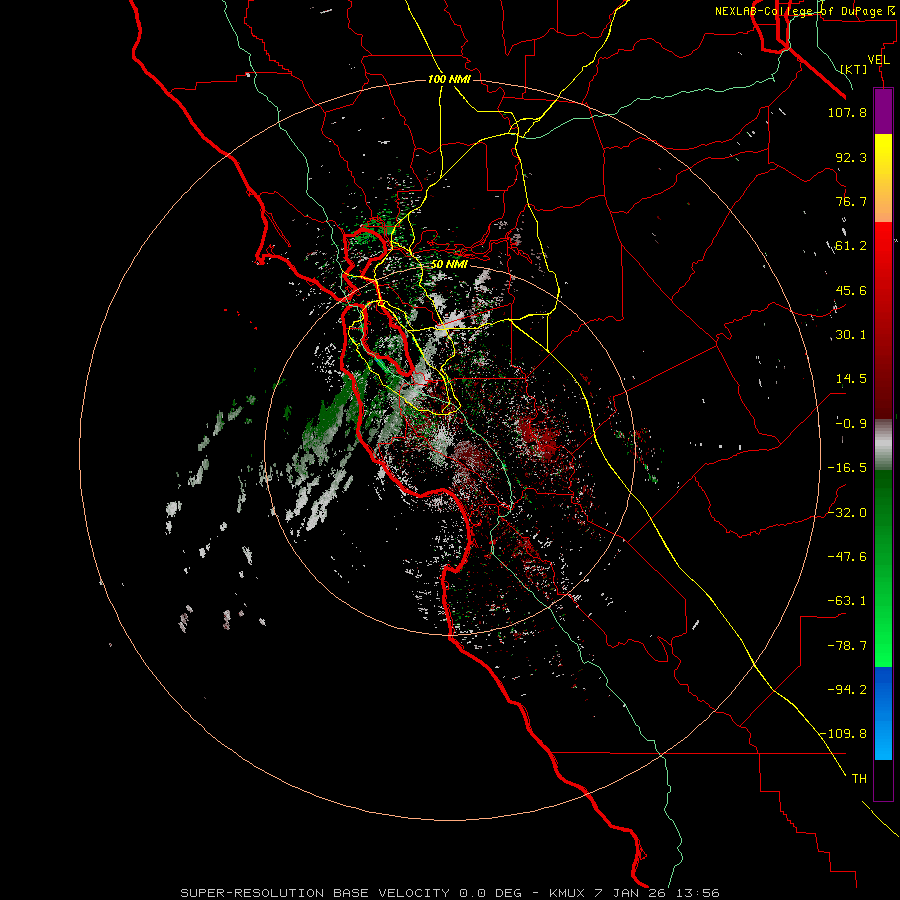
Task: Click the bottom caption showing KMUX and time
Action: pyautogui.click(x=450, y=893)
